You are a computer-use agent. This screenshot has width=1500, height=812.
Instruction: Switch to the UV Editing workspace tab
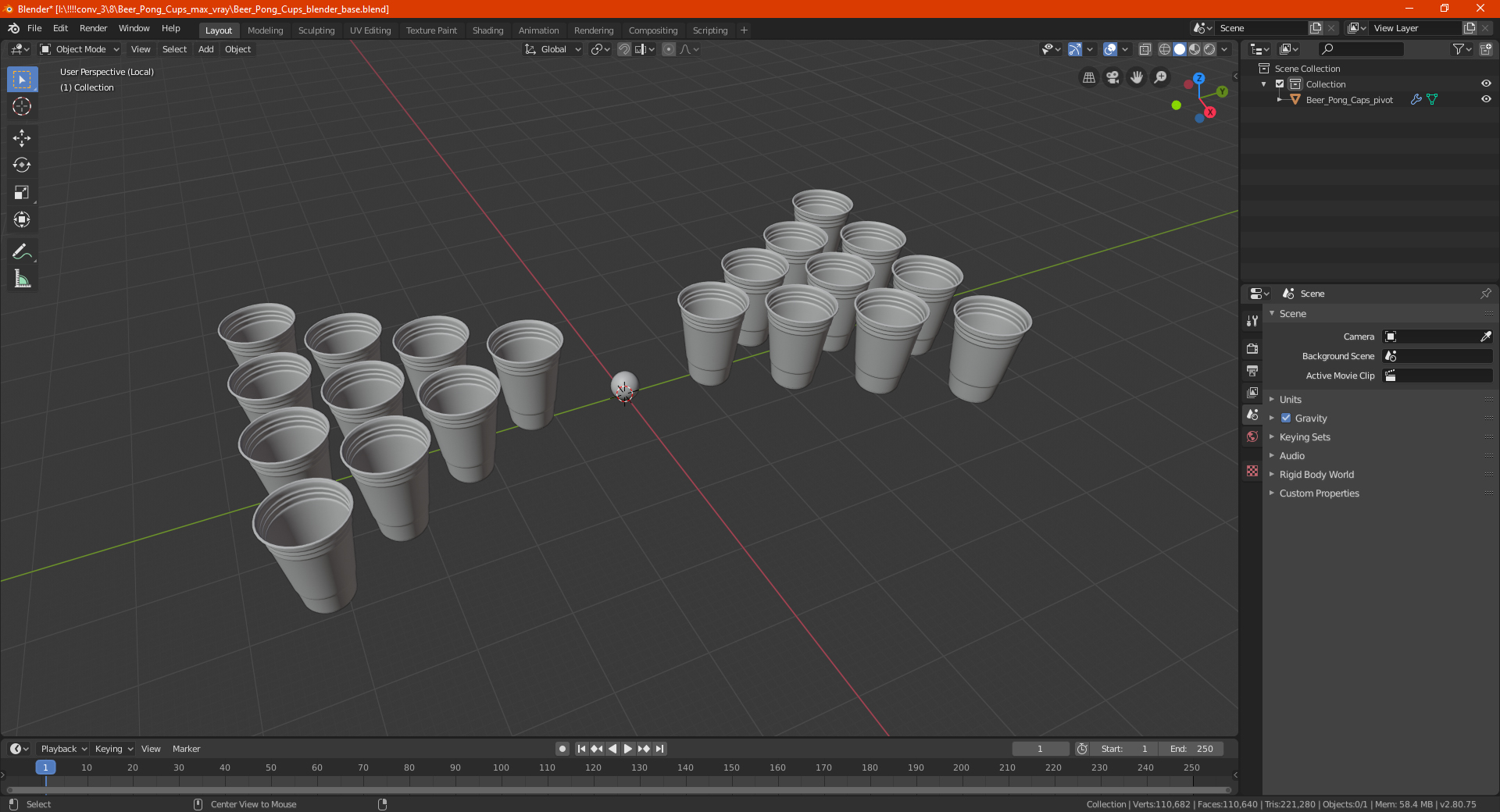click(370, 30)
